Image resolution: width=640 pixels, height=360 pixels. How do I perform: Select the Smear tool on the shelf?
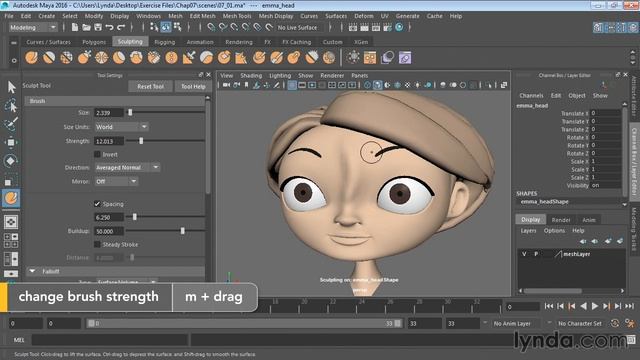(276, 58)
